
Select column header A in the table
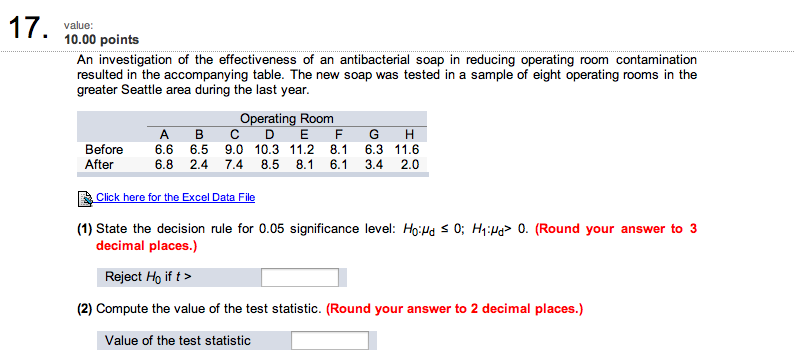pos(164,135)
